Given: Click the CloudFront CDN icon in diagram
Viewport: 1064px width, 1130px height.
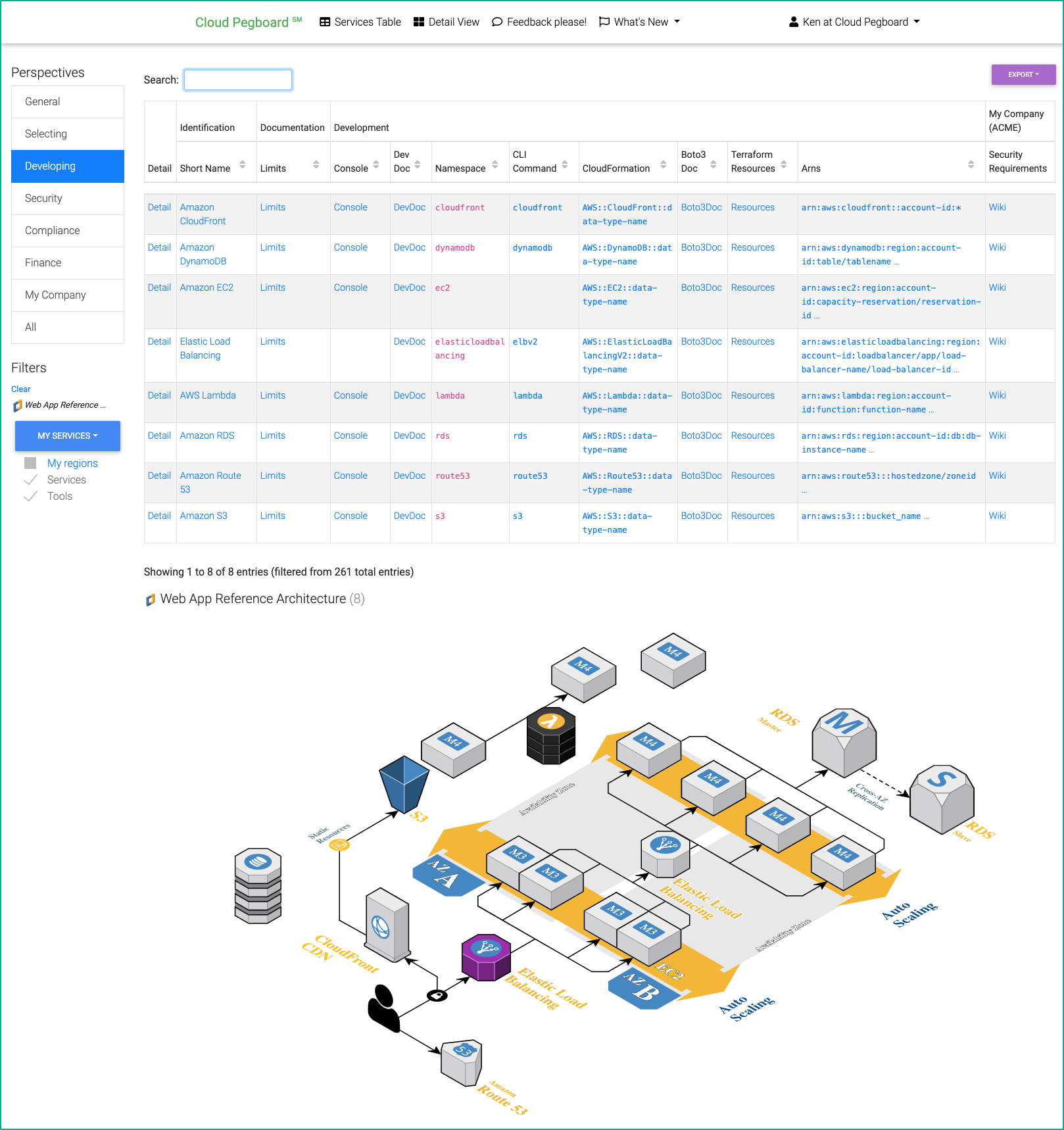Looking at the screenshot, I should pos(387,925).
